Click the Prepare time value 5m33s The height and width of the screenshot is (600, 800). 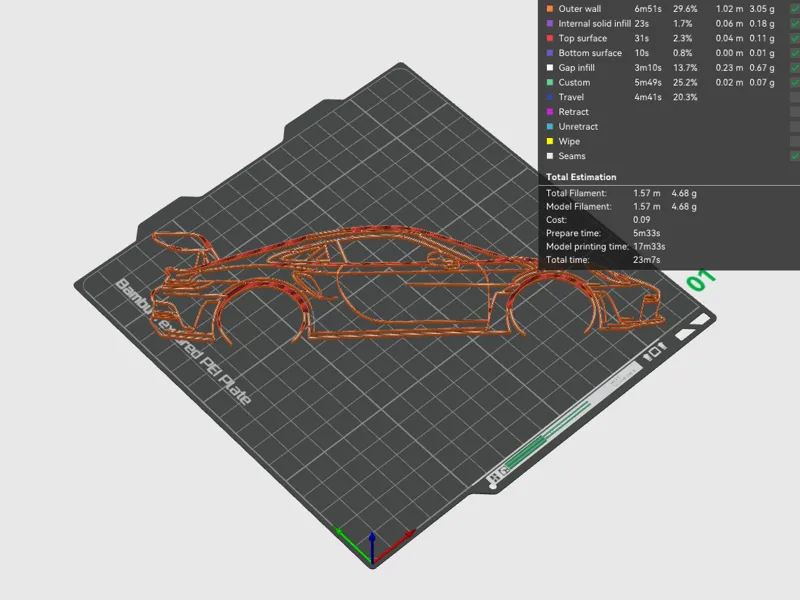click(647, 233)
